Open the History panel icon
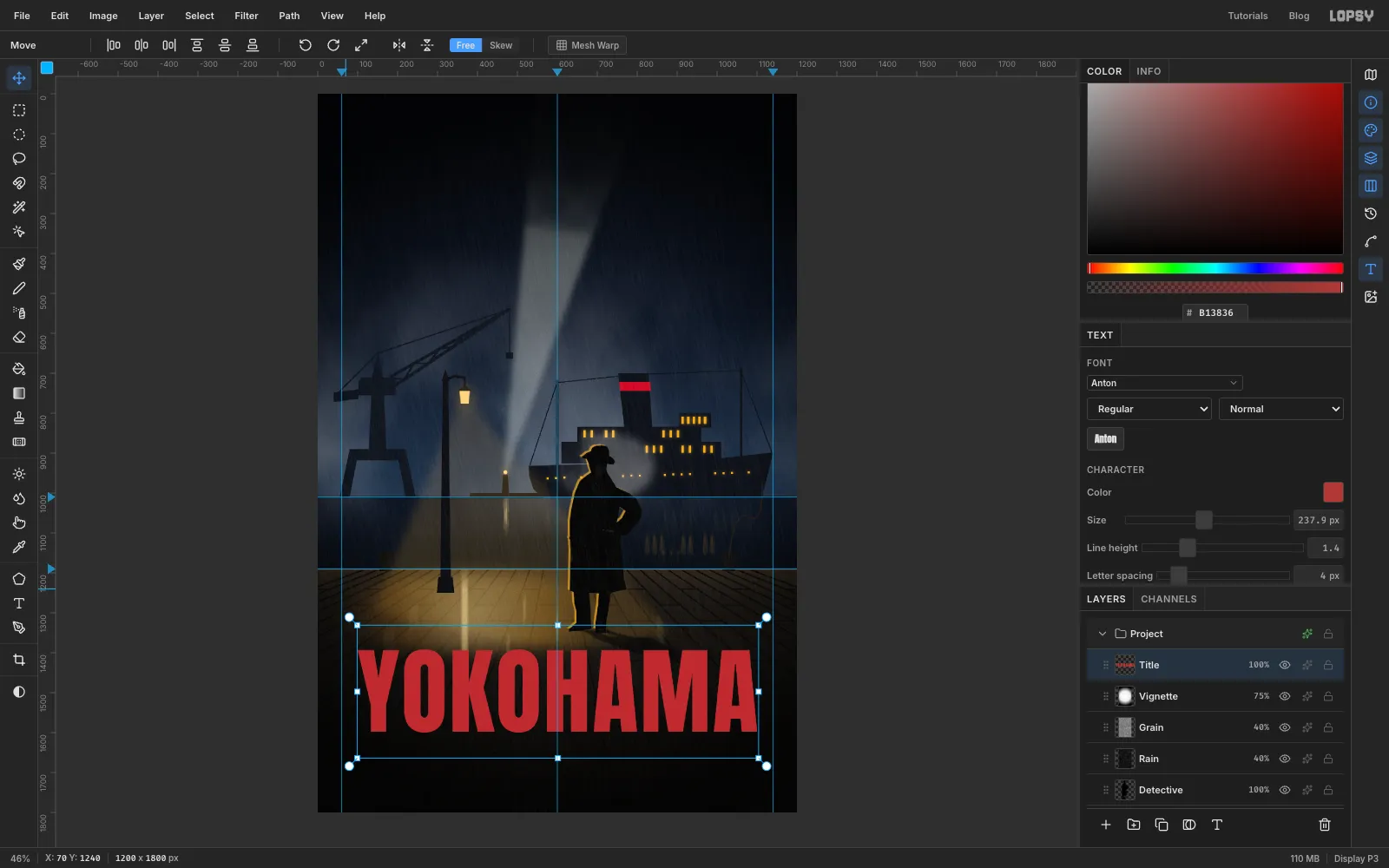This screenshot has height=868, width=1389. click(x=1371, y=214)
